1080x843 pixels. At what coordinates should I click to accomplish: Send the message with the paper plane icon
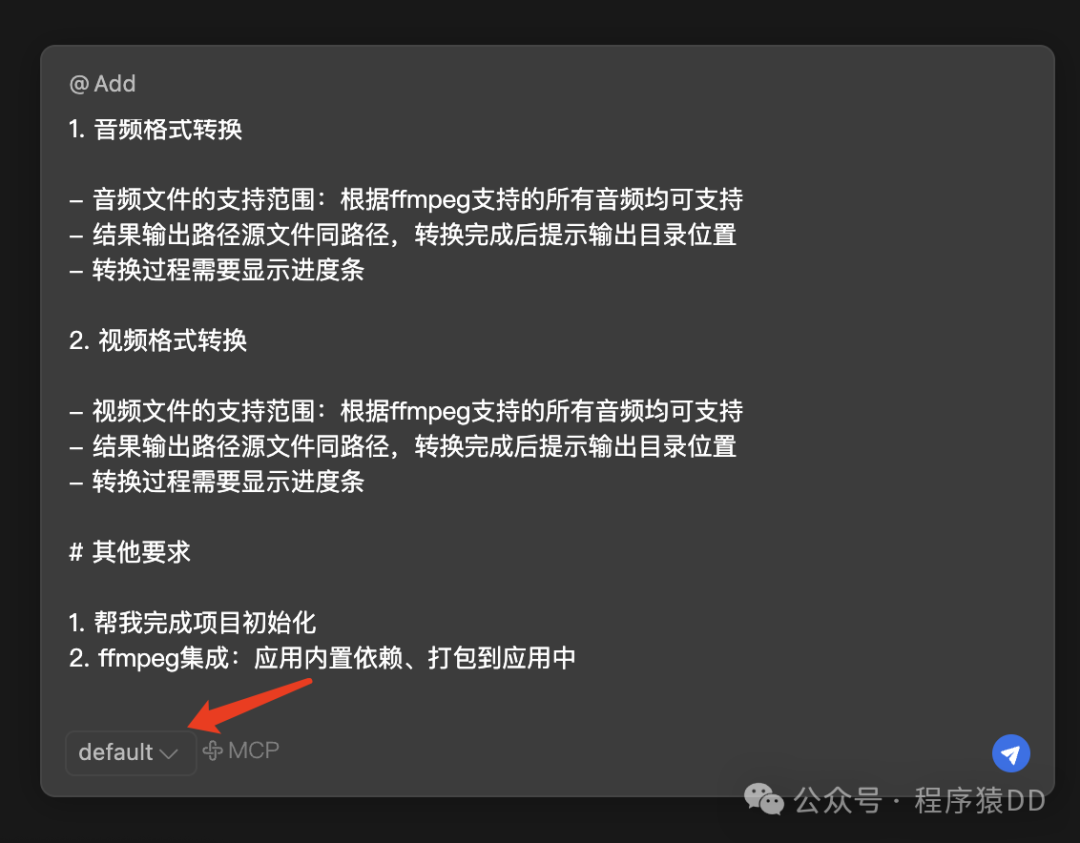1010,753
